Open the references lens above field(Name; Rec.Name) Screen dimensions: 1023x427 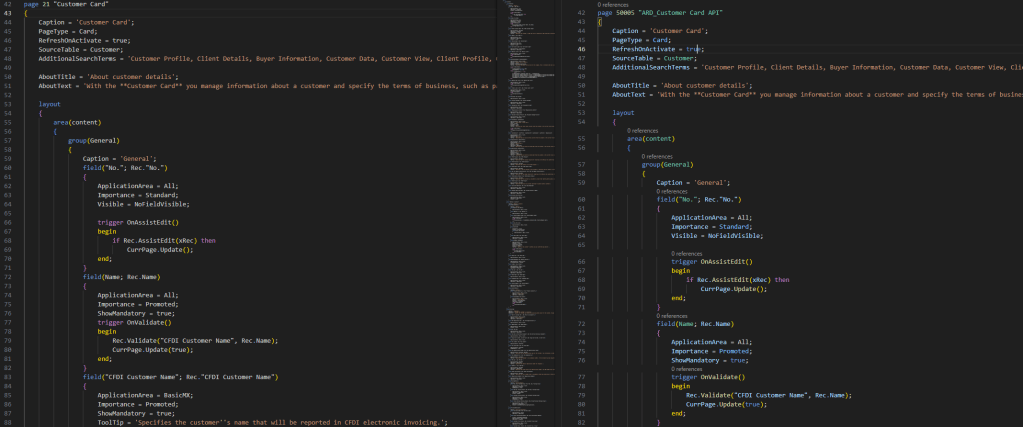(x=672, y=315)
